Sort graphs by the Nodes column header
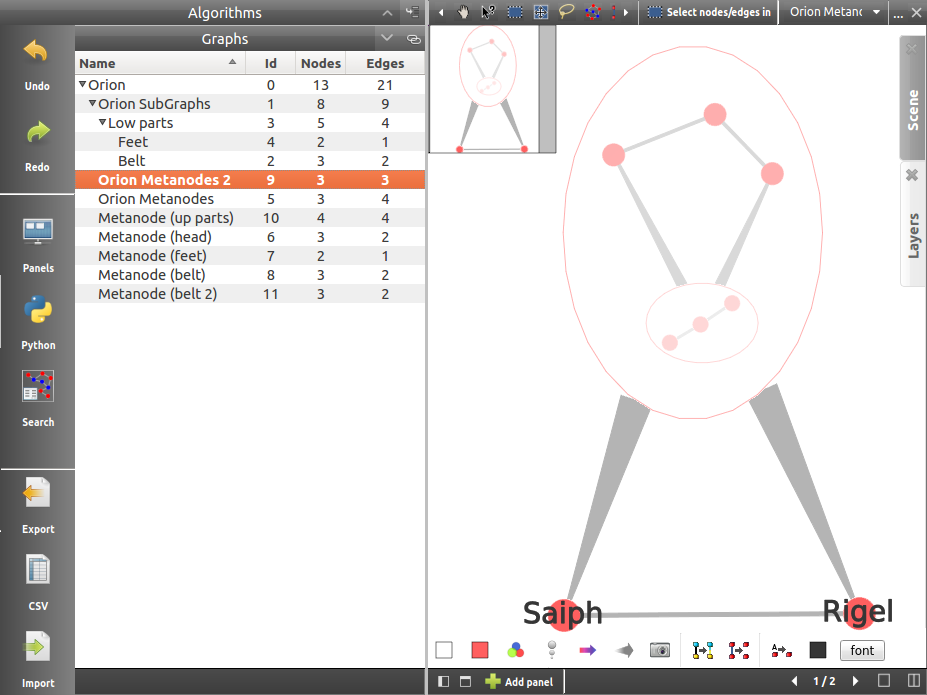The image size is (927, 695). tap(321, 63)
